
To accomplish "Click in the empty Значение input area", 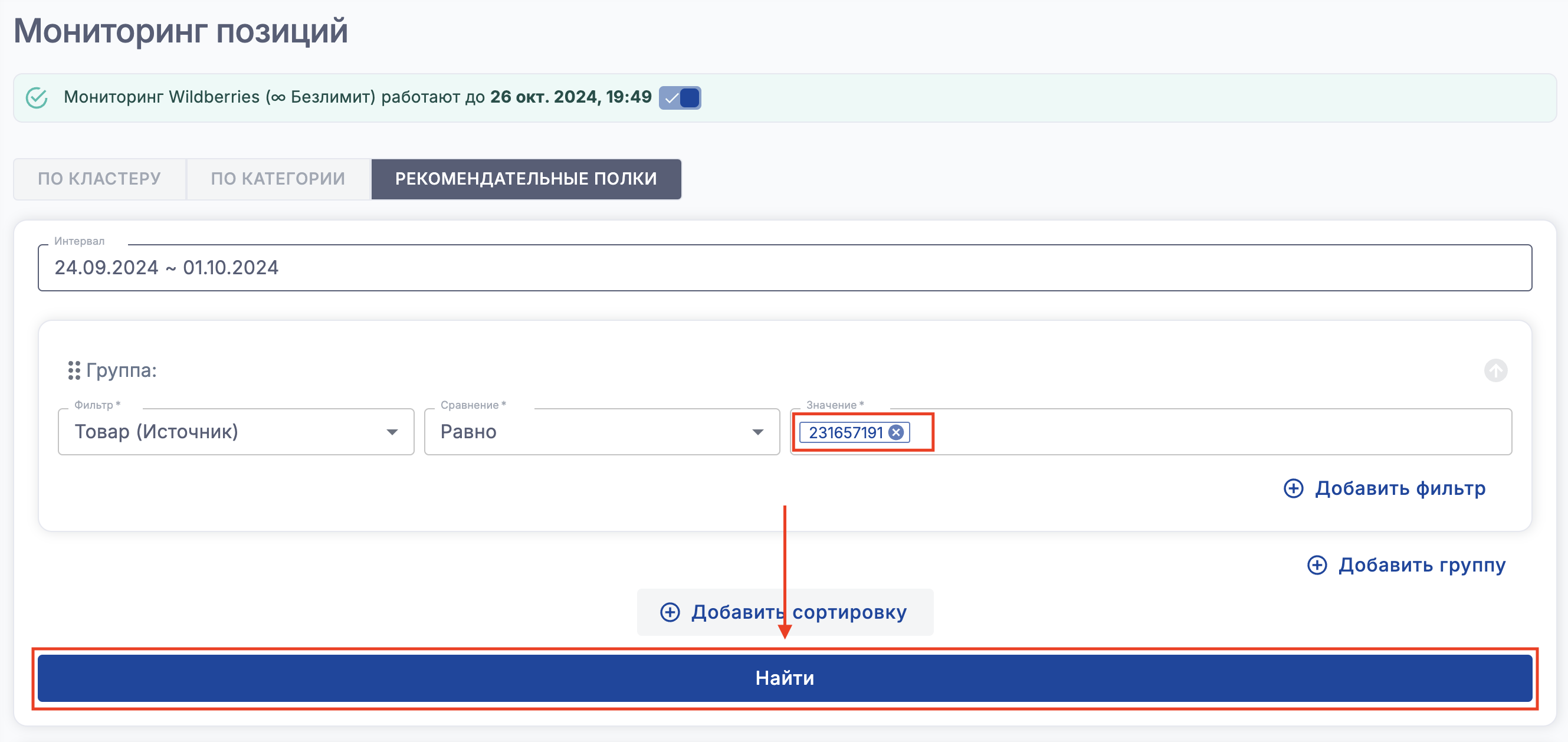I will click(1218, 432).
